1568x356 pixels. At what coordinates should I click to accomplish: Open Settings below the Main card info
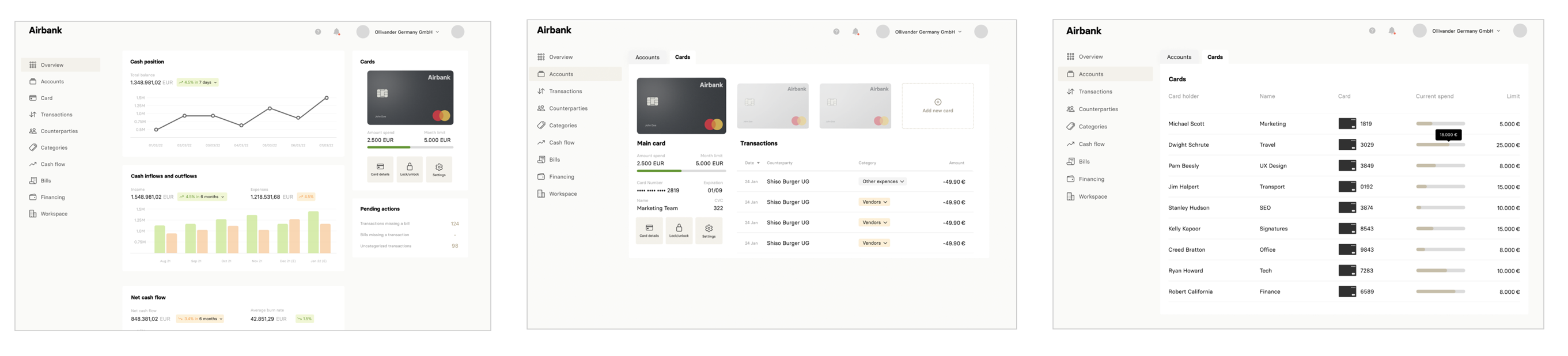tap(709, 231)
